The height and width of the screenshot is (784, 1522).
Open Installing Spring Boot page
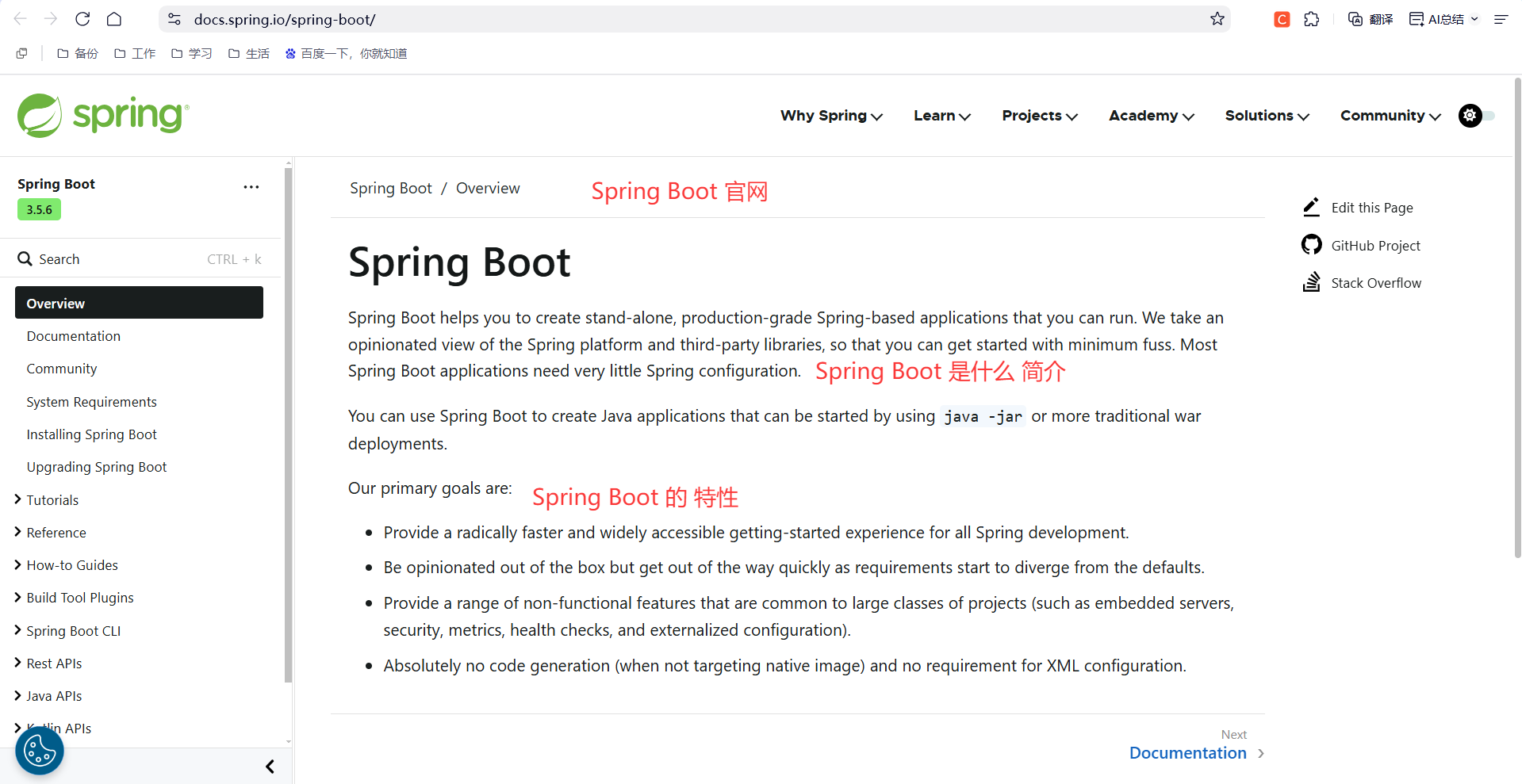click(91, 434)
